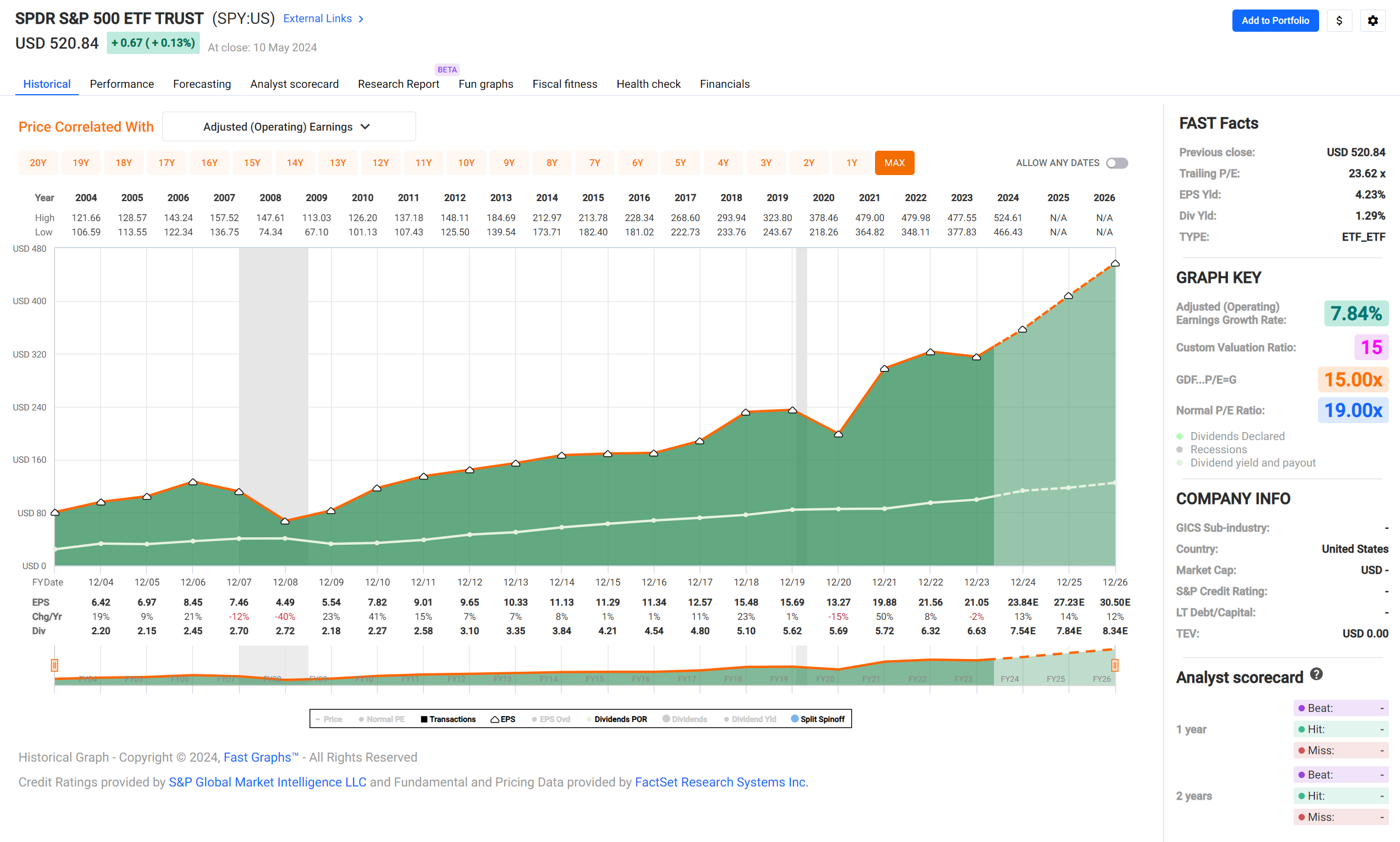Click the 12/26 EPS chart marker
The image size is (1400, 842).
pos(1115,263)
